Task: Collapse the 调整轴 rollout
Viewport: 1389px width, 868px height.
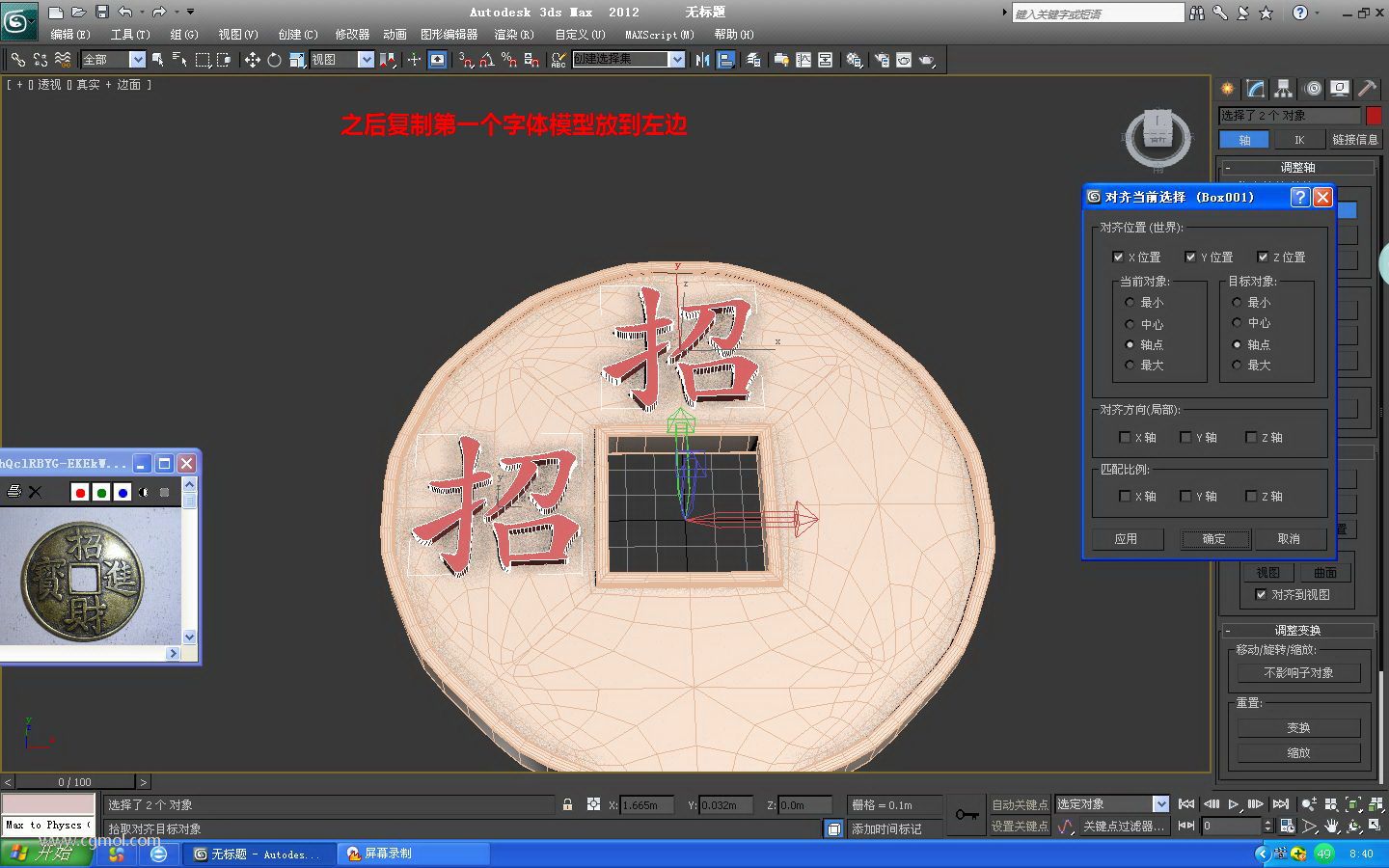Action: [x=1296, y=168]
